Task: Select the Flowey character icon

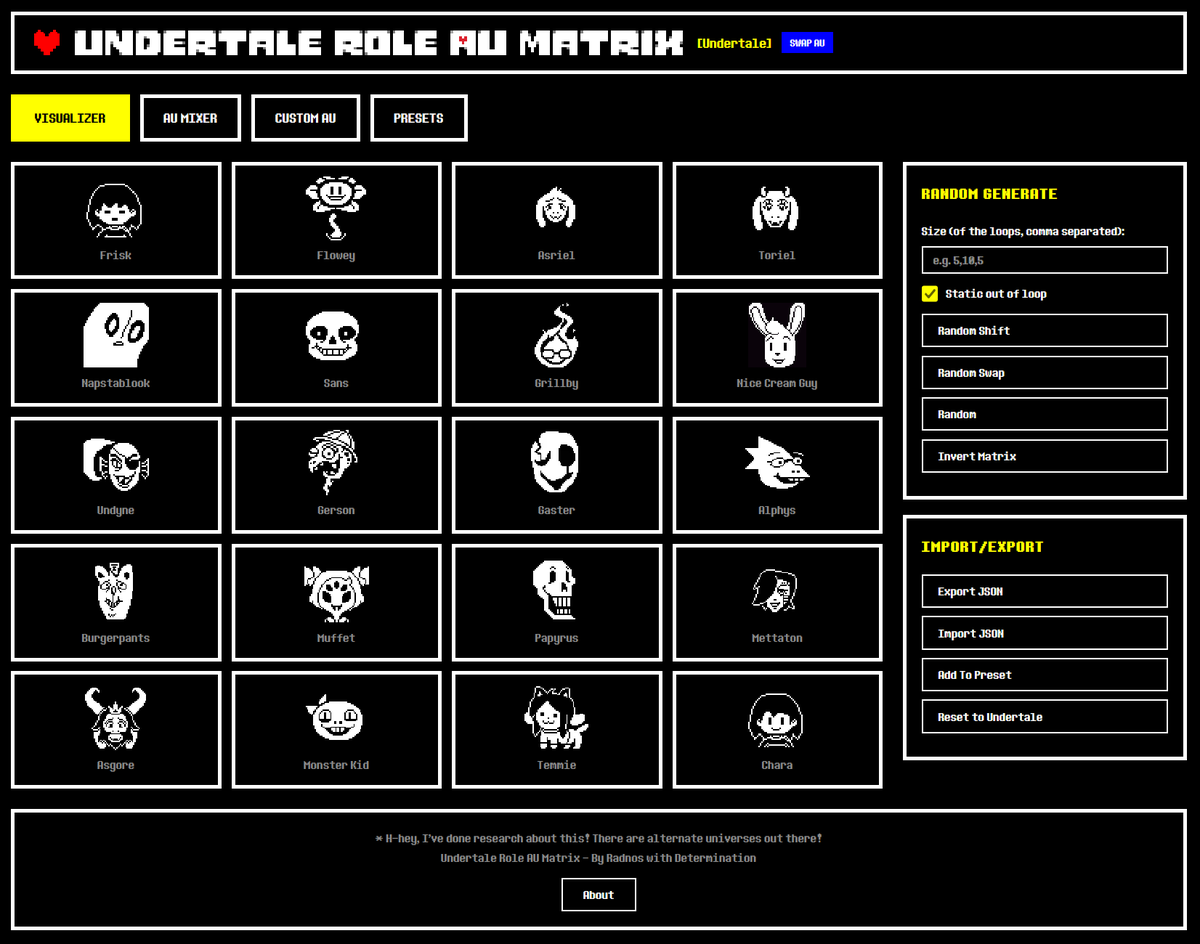Action: click(x=336, y=209)
